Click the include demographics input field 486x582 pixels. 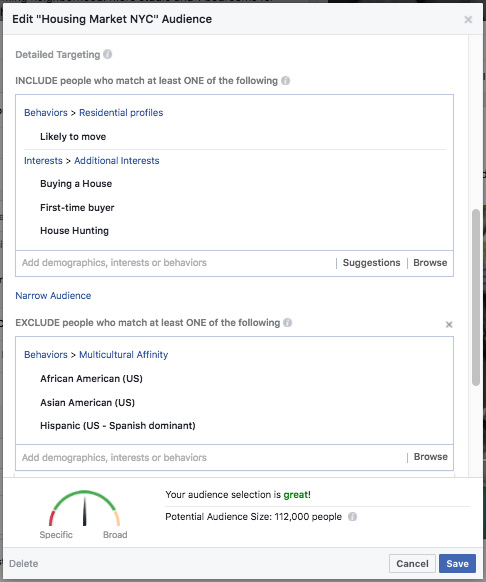pyautogui.click(x=176, y=263)
